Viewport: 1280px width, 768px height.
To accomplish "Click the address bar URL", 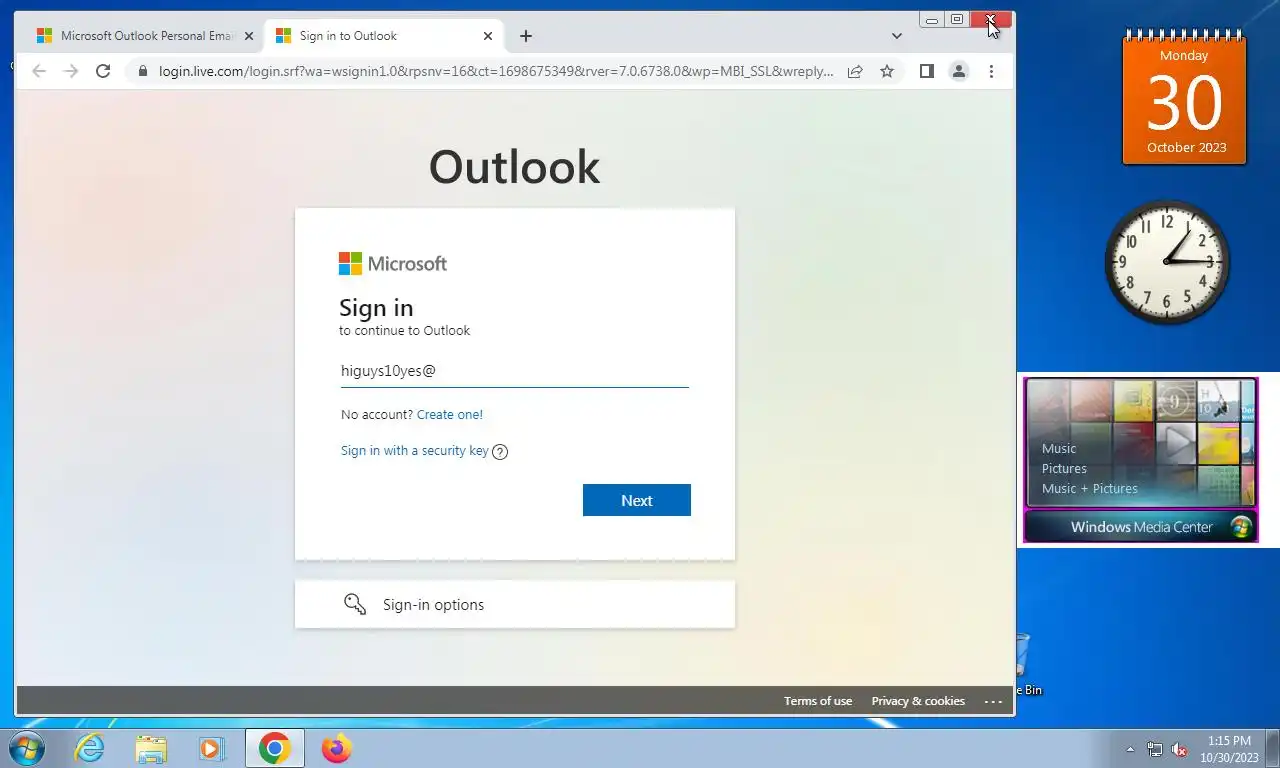I will (496, 71).
